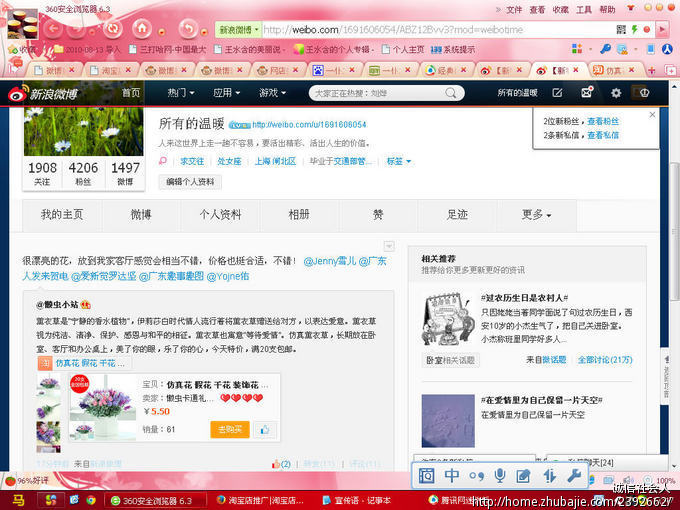Screen dimensions: 680x510
Task: Click the orange 去购买 buy button
Action: click(230, 429)
